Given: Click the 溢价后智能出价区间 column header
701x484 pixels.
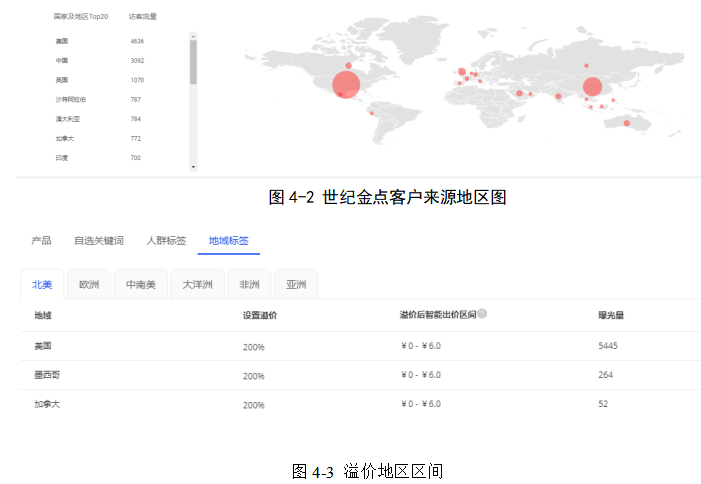Looking at the screenshot, I should pos(438,315).
